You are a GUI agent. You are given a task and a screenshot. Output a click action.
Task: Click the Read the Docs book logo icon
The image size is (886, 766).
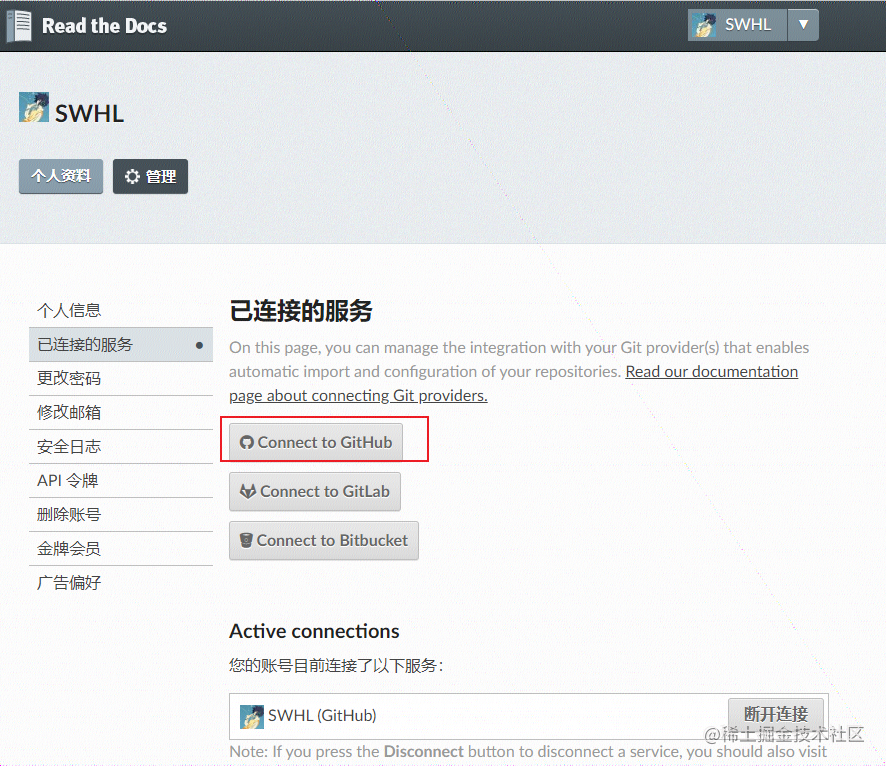[19, 26]
